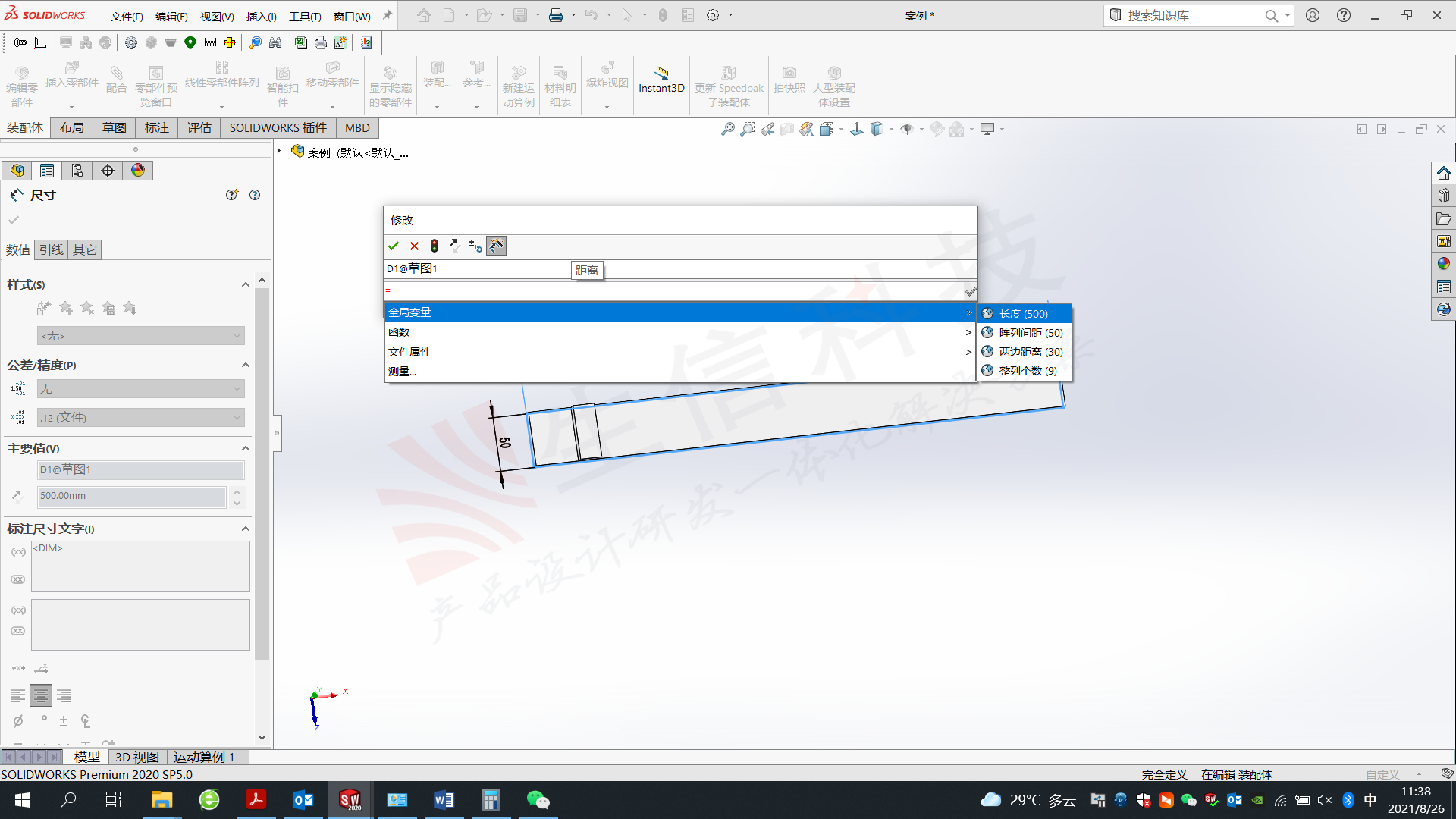Open the precision .12 (文件) dropdown
1456x819 pixels.
click(x=141, y=417)
